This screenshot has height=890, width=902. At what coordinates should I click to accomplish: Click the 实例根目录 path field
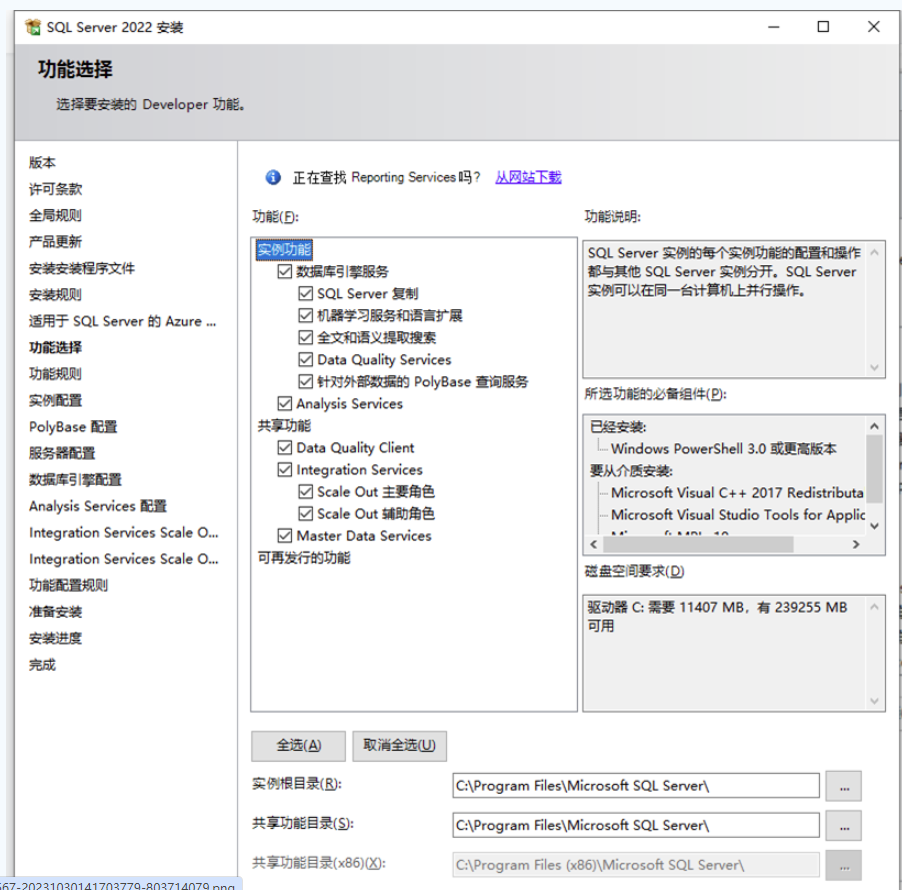[x=636, y=786]
